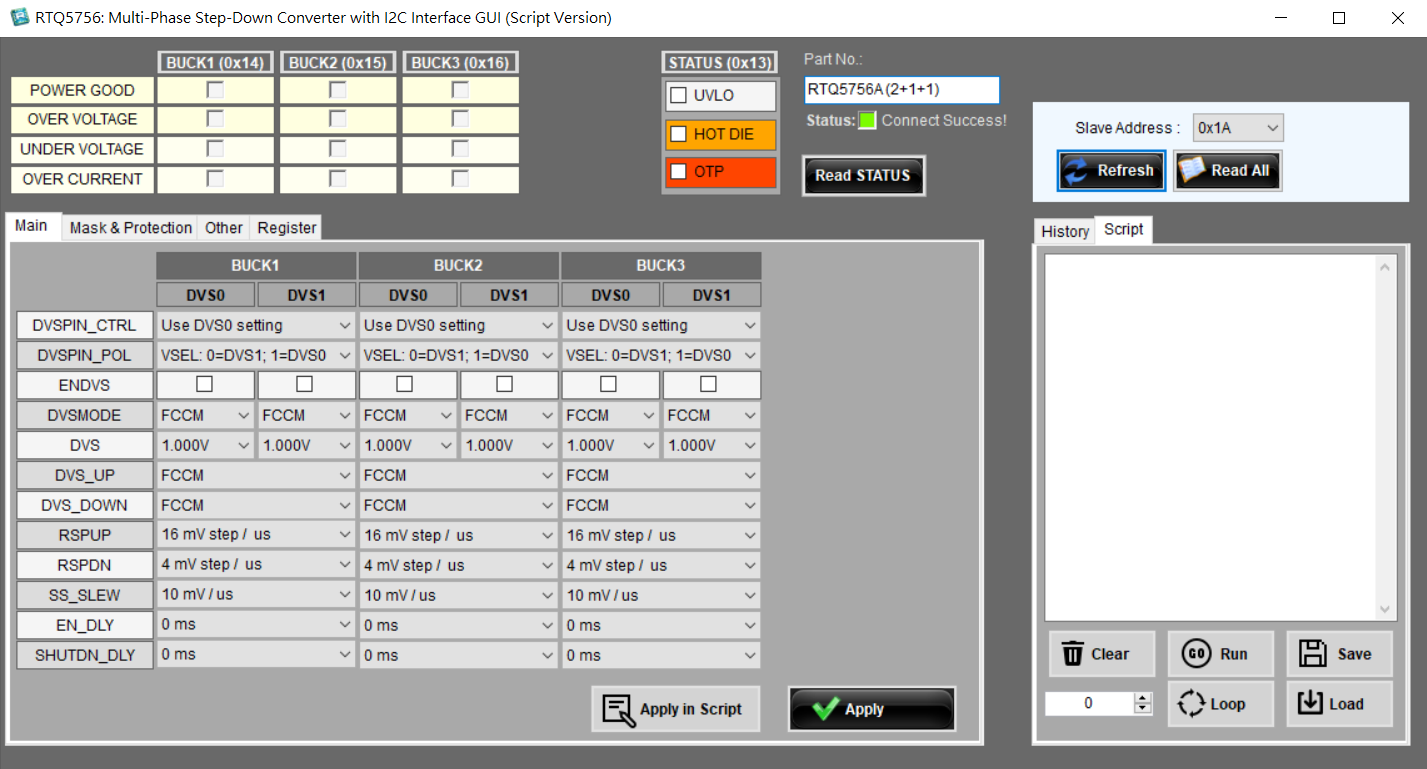Toggle BUCK1 POWER GOOD checkbox
This screenshot has width=1427, height=769.
tap(215, 90)
